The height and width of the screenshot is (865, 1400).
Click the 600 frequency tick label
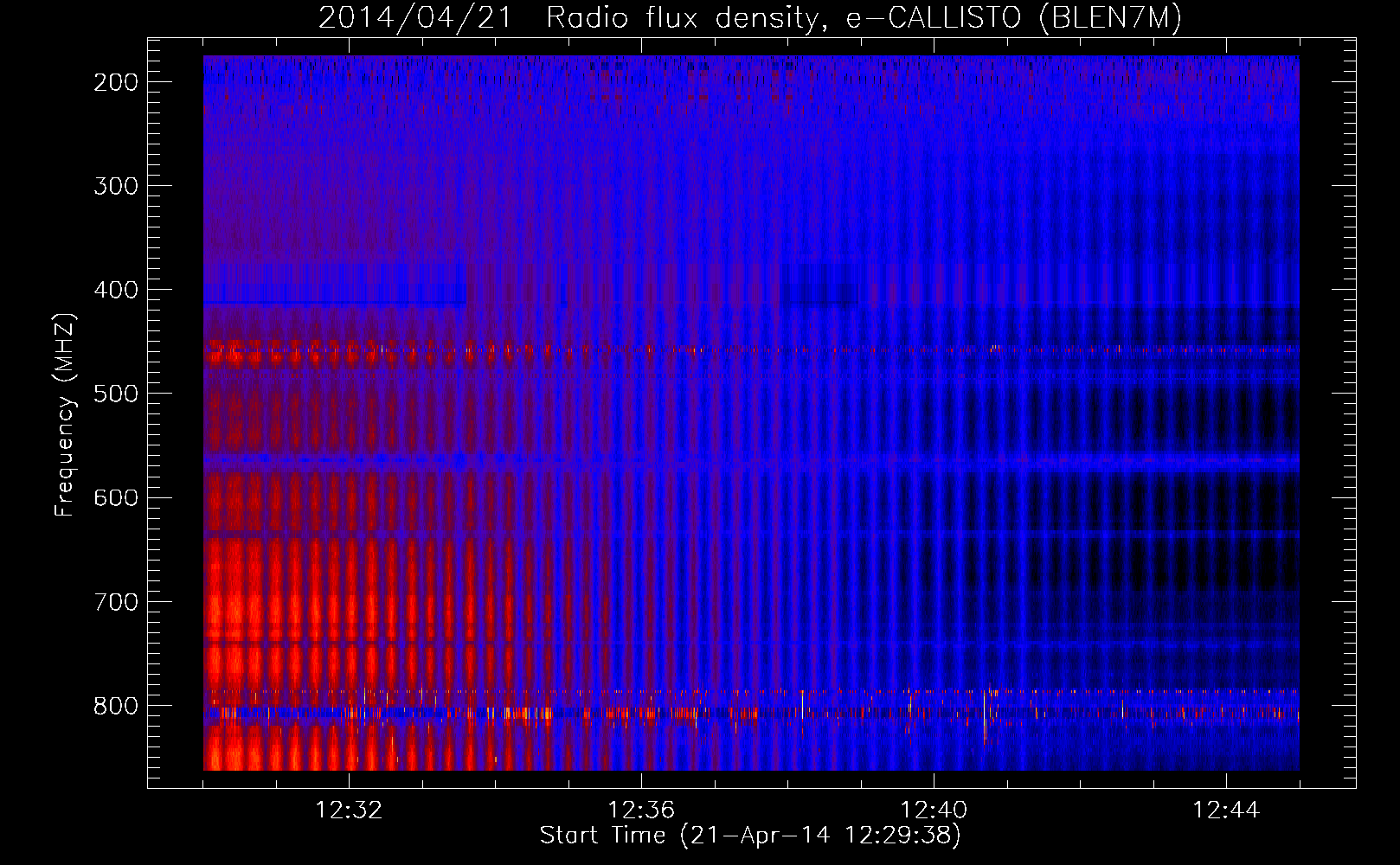(x=116, y=497)
